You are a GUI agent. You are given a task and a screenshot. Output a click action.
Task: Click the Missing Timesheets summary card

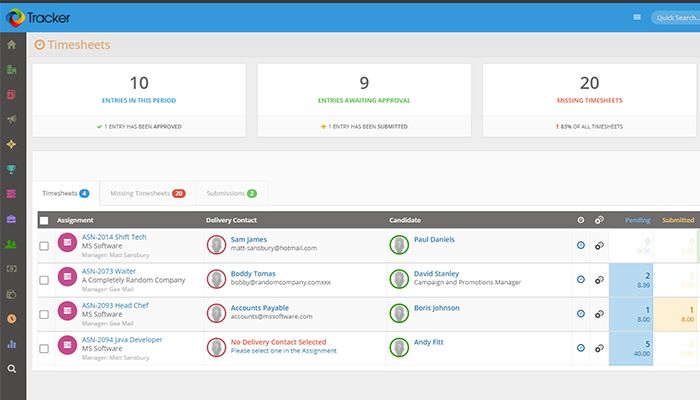click(589, 100)
